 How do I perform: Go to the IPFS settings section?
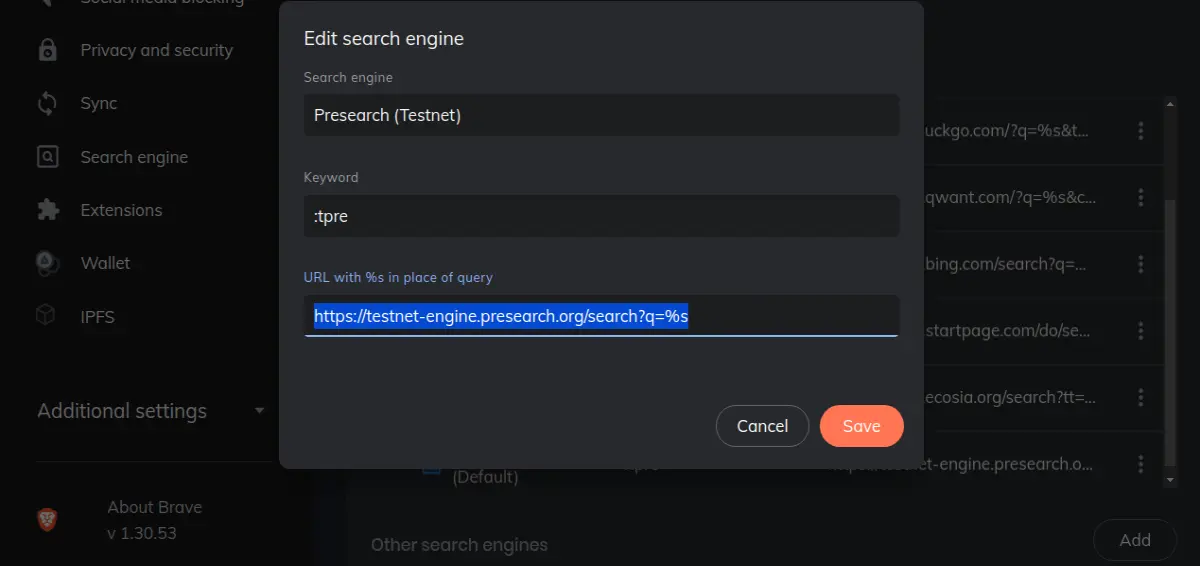(x=98, y=317)
